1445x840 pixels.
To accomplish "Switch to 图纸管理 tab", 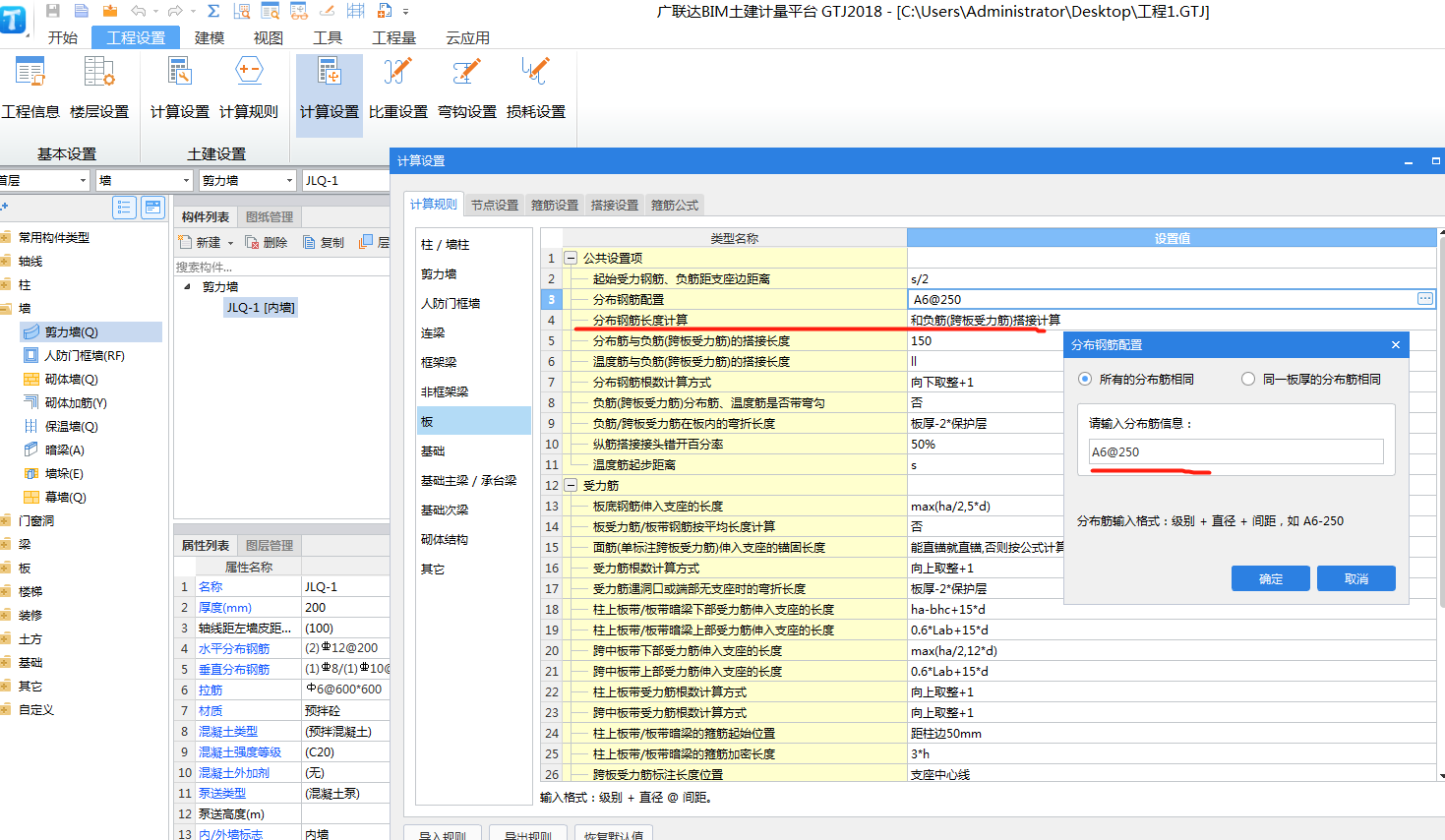I will click(270, 217).
